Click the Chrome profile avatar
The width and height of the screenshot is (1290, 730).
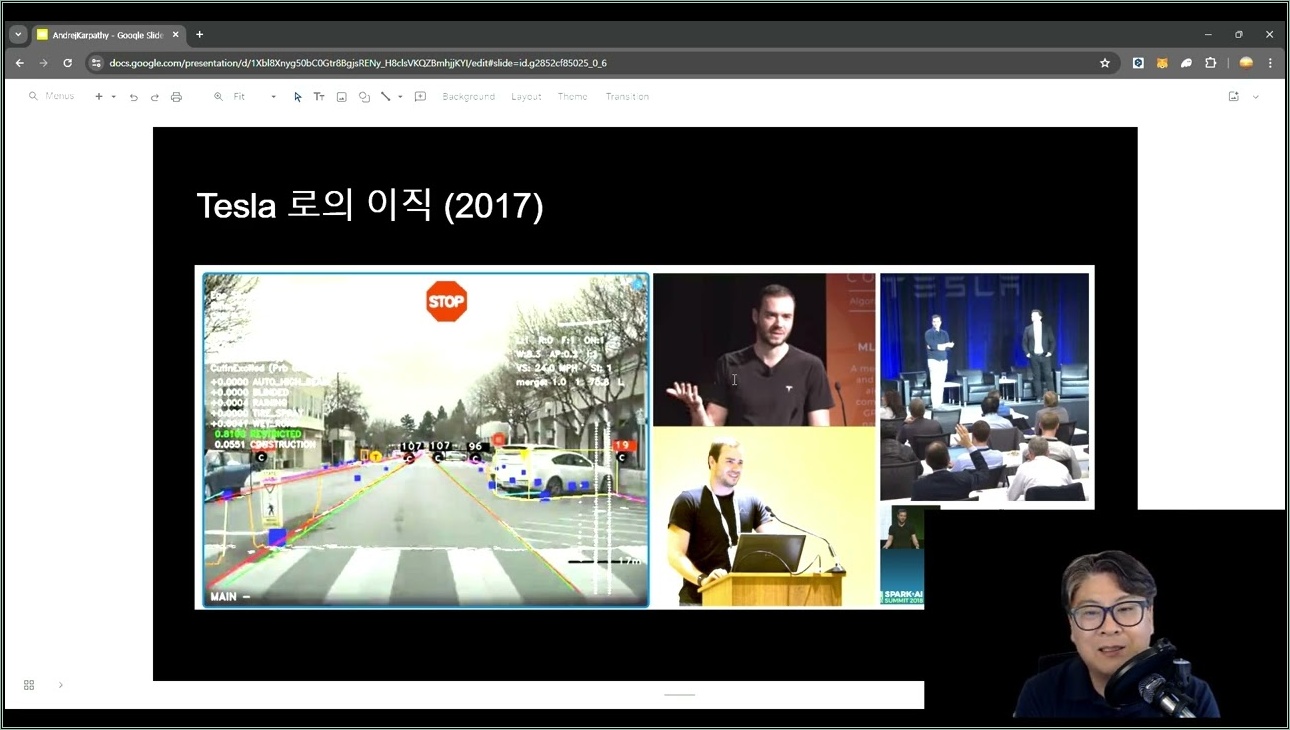[x=1246, y=63]
